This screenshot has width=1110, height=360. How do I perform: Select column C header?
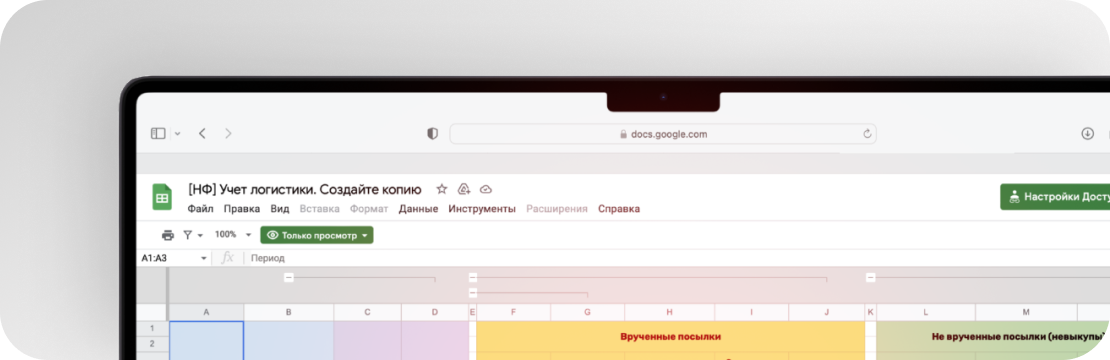tap(367, 312)
